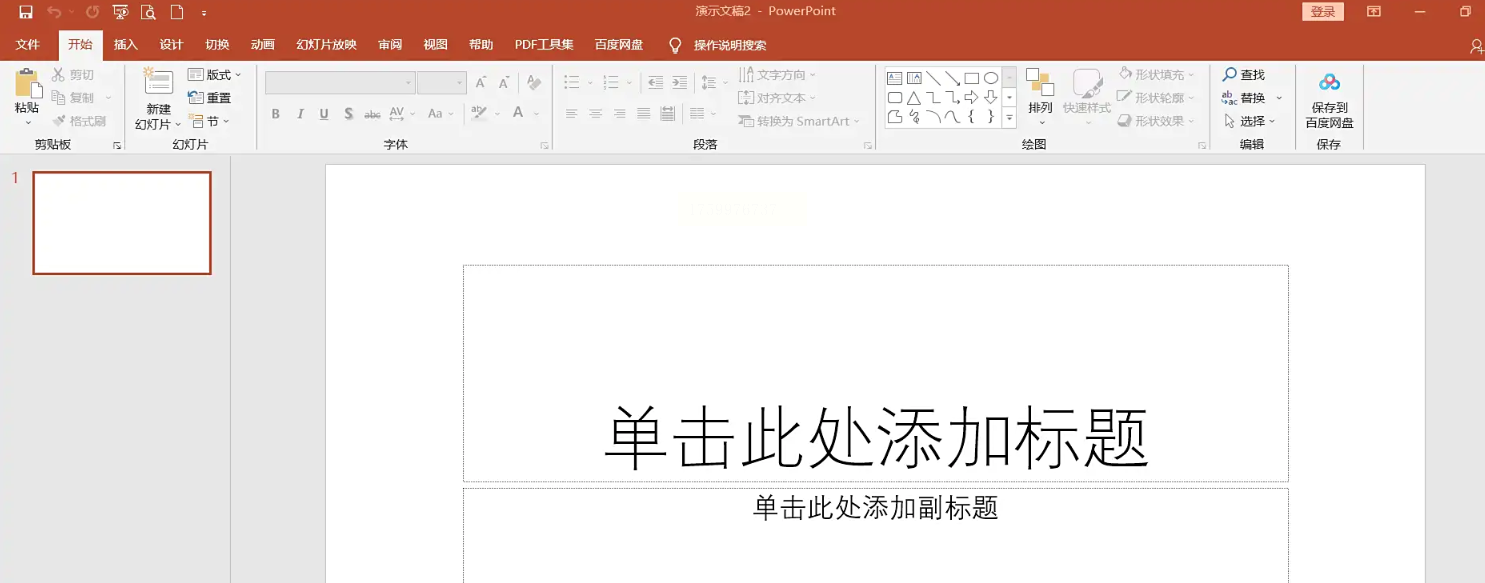Switch to the Design (设计) tab
1485x583 pixels.
point(172,45)
